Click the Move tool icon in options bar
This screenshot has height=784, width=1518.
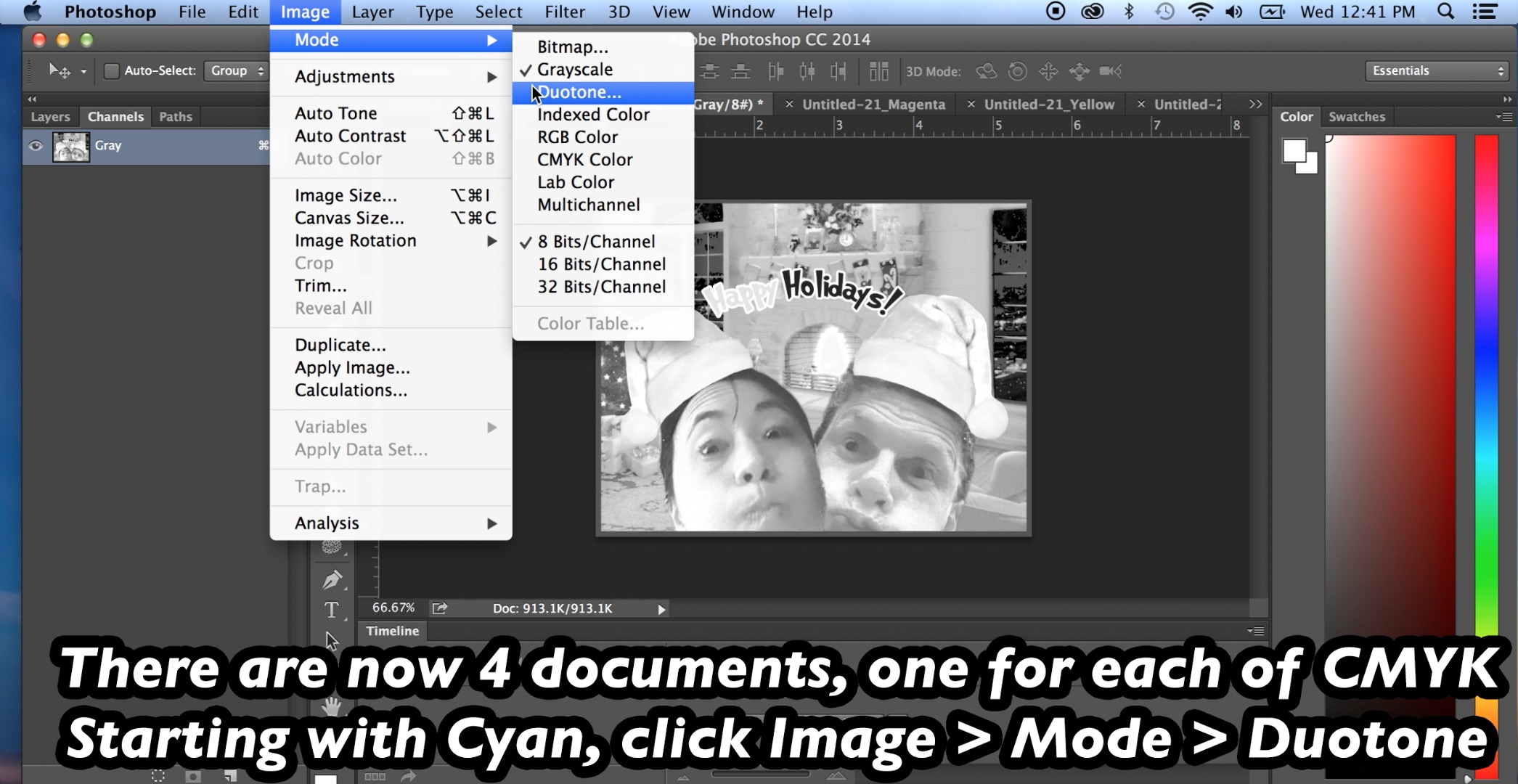pyautogui.click(x=60, y=71)
